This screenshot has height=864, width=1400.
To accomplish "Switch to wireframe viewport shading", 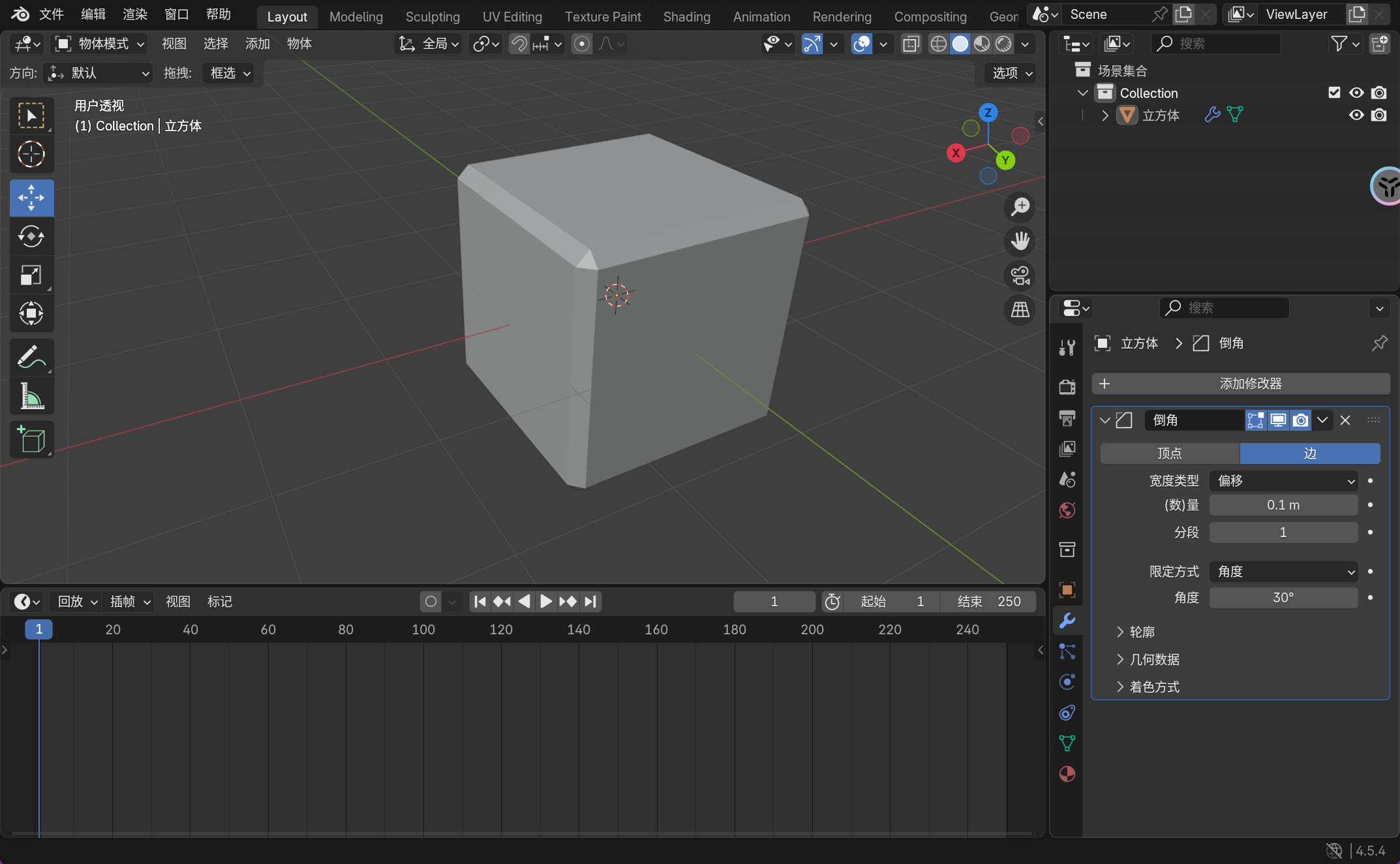I will pos(938,44).
